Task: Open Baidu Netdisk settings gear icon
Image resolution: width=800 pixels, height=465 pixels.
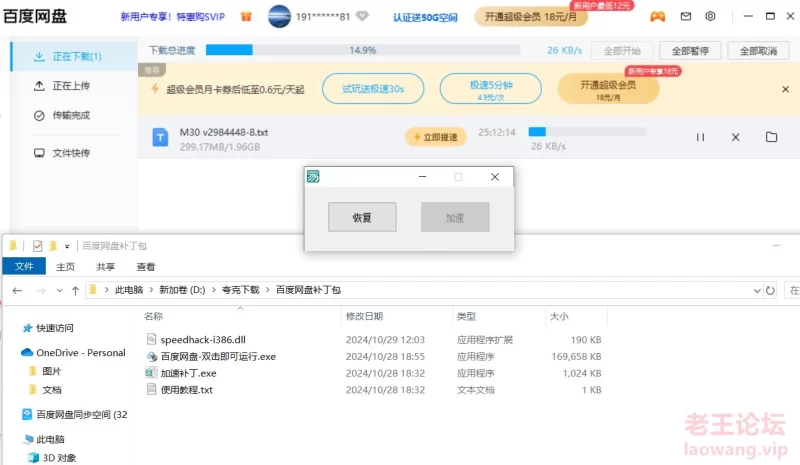Action: [710, 16]
